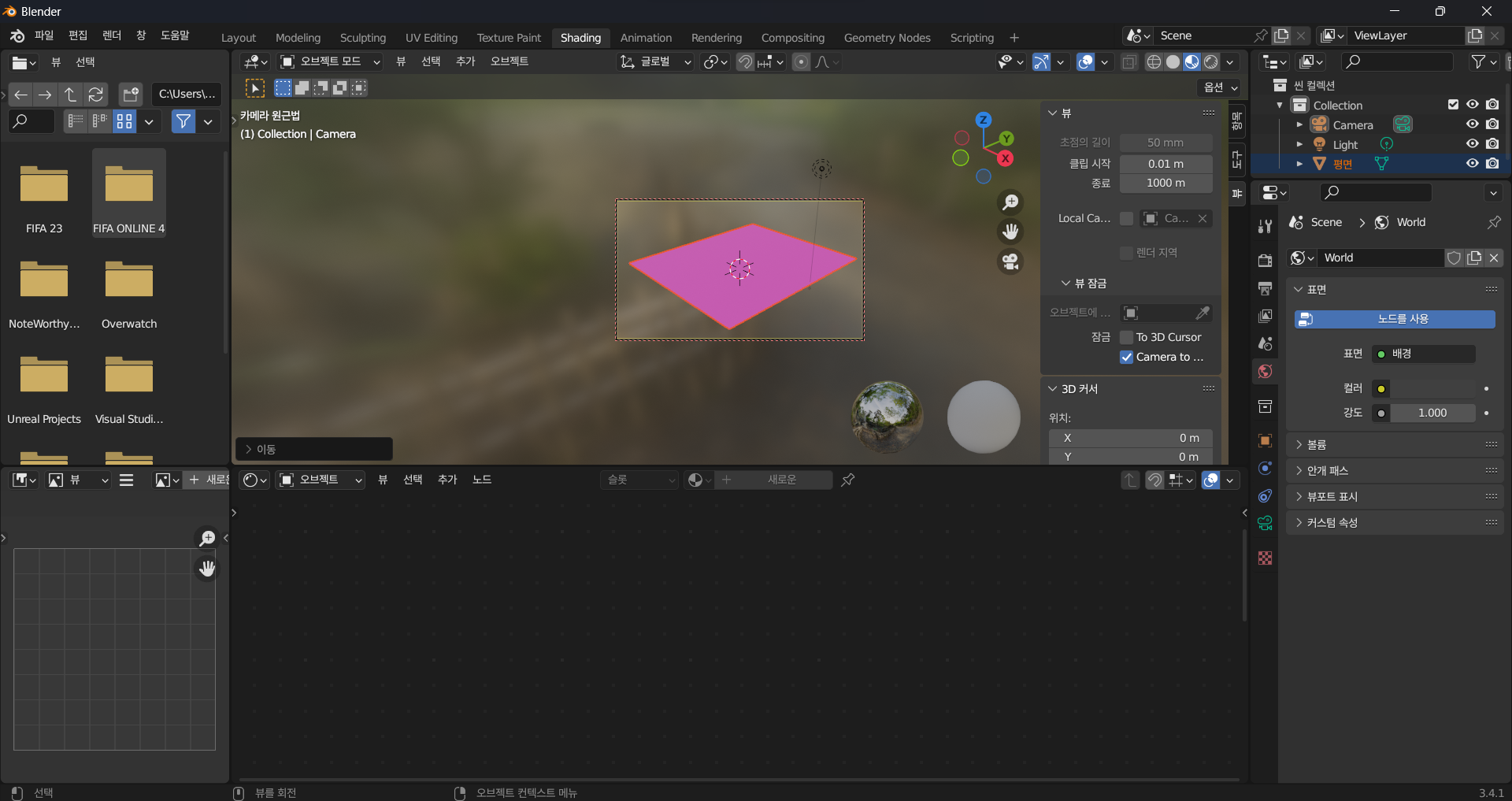Expand Light item in outliner
This screenshot has height=801, width=1512.
pos(1299,144)
